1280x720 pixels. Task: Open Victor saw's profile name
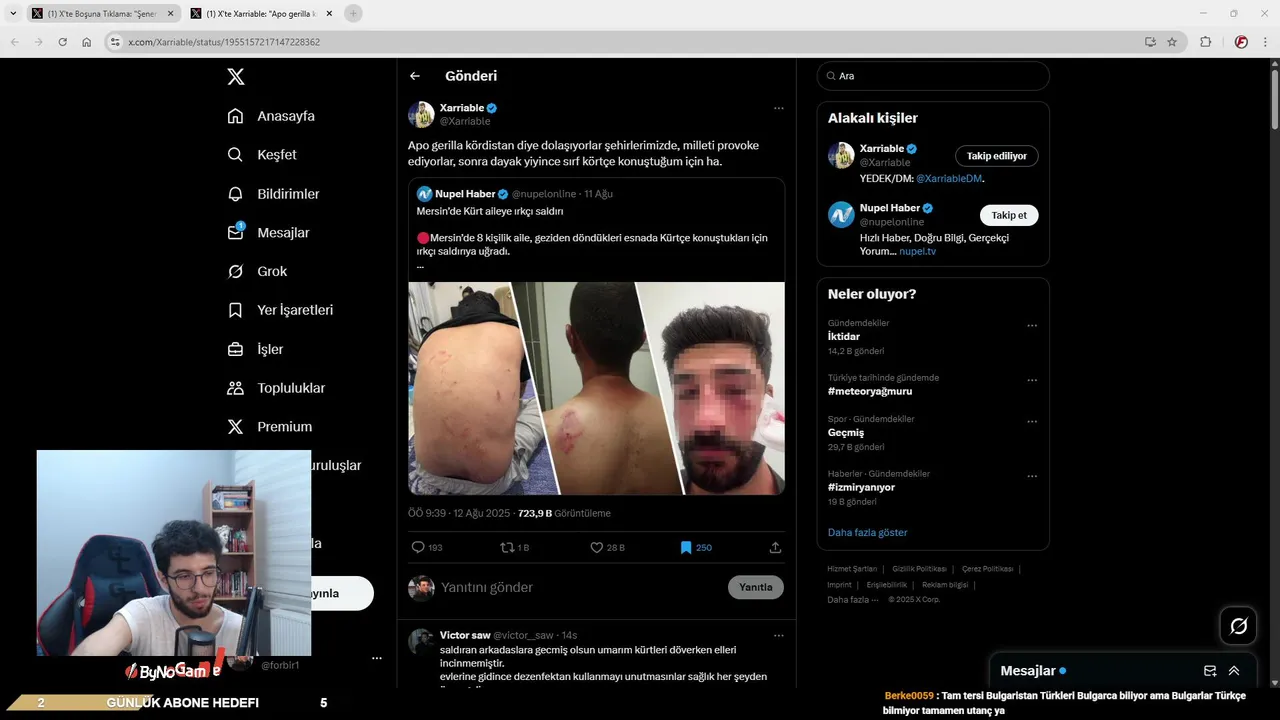465,635
